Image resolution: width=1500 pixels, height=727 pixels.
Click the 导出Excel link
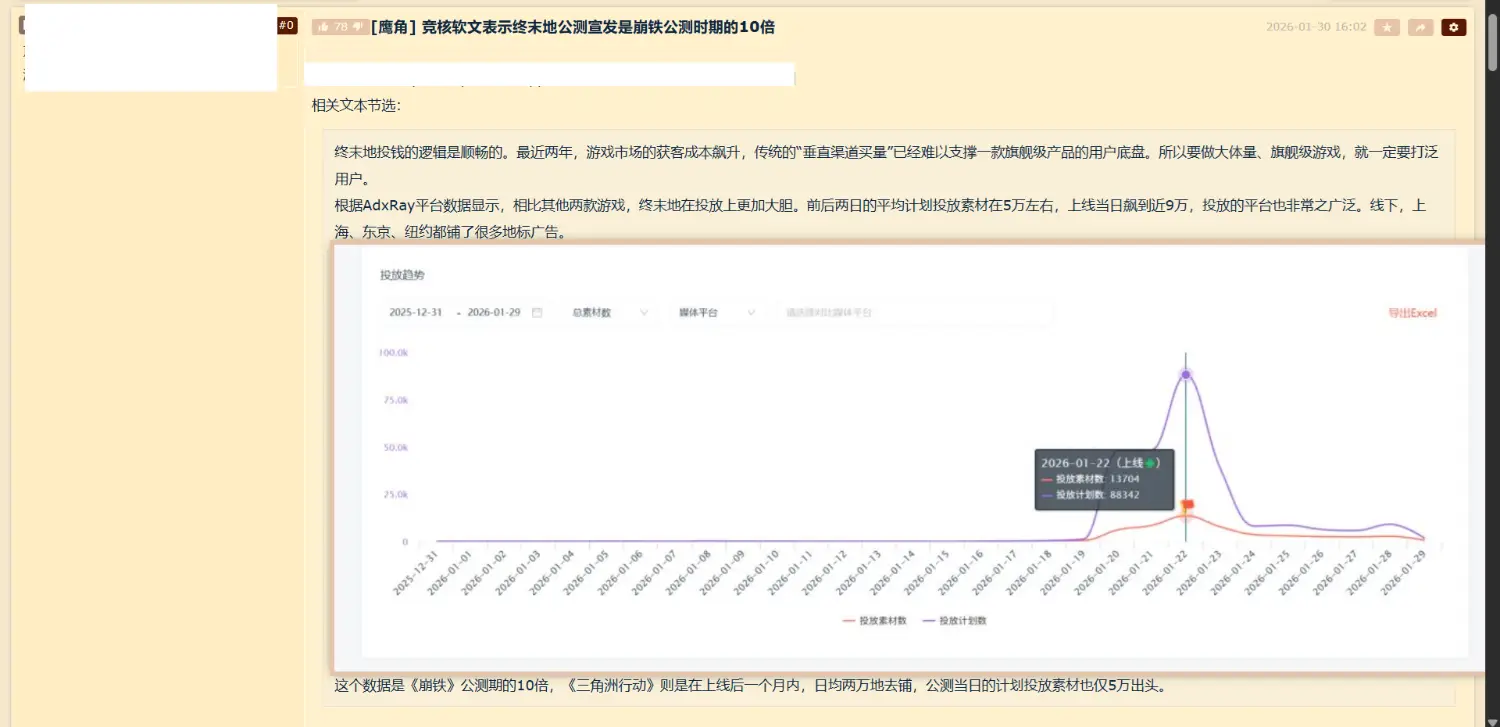[x=1411, y=313]
